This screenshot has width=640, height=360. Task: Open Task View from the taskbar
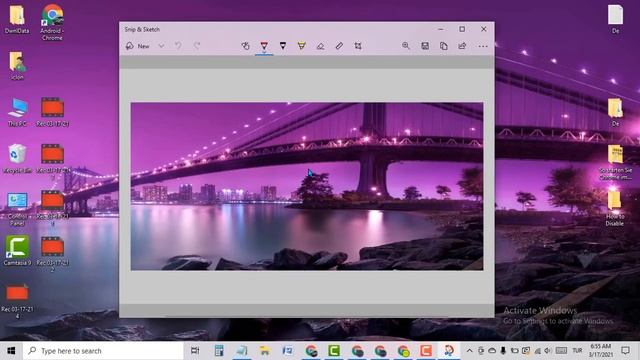coord(195,351)
